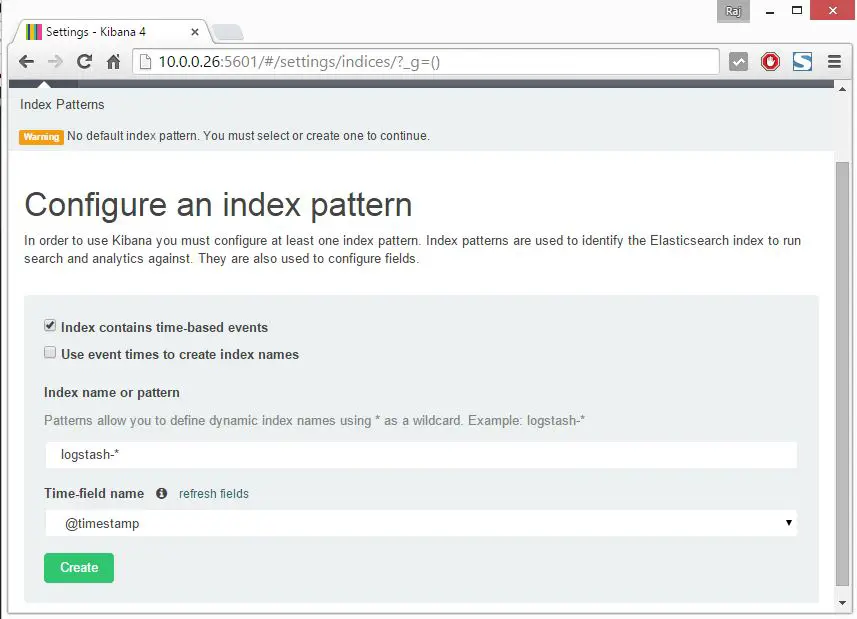Uncheck Index contains time-based events
857x619 pixels.
(50, 326)
